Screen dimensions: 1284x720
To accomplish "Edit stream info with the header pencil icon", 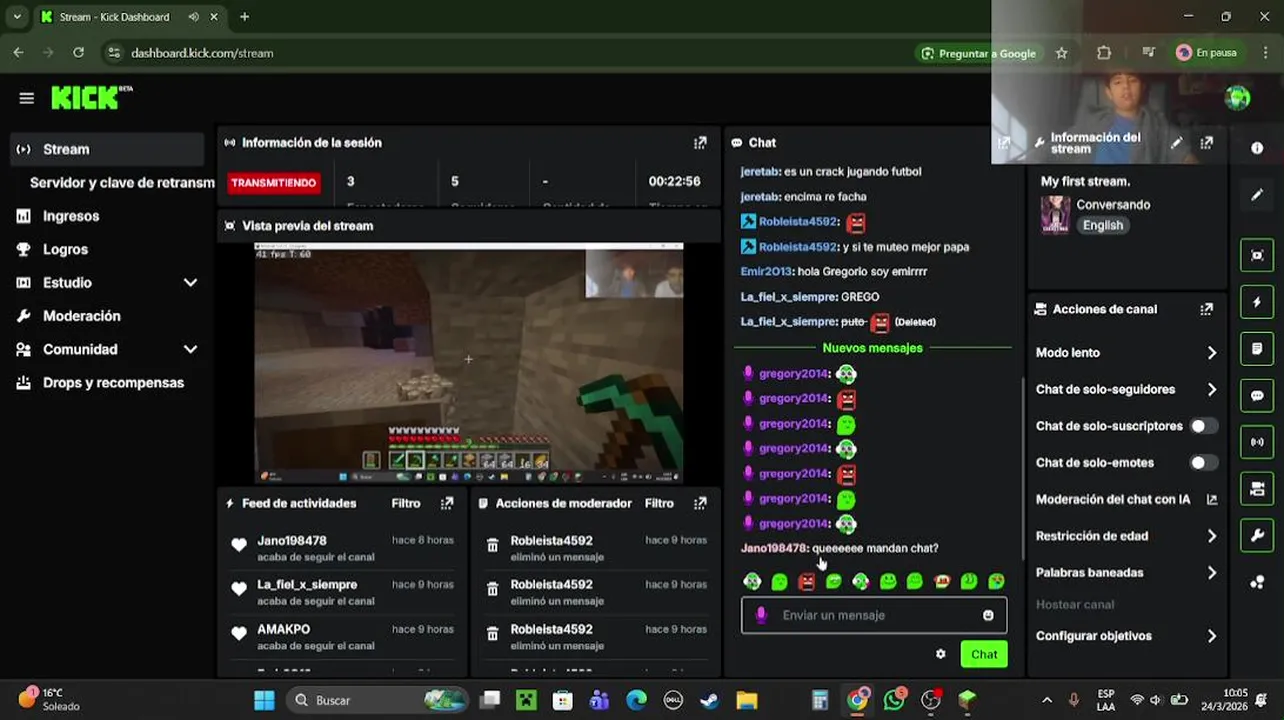I will [1177, 143].
